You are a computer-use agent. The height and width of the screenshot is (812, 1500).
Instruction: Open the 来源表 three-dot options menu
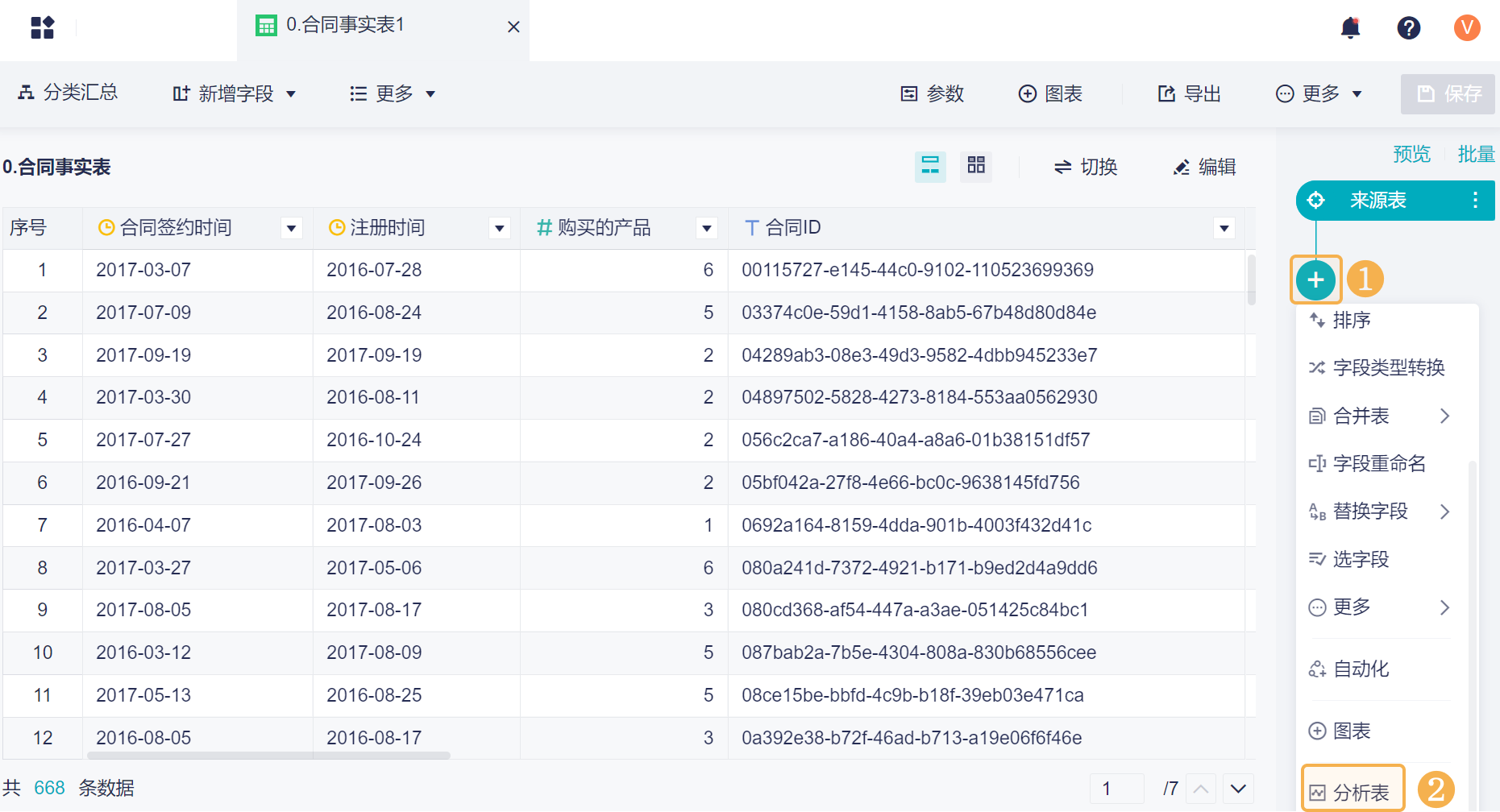[x=1475, y=201]
